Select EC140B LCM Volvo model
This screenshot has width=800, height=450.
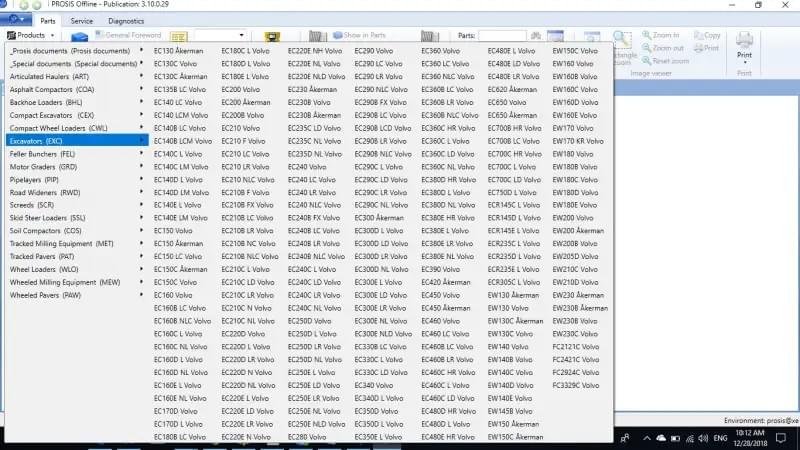coord(183,141)
